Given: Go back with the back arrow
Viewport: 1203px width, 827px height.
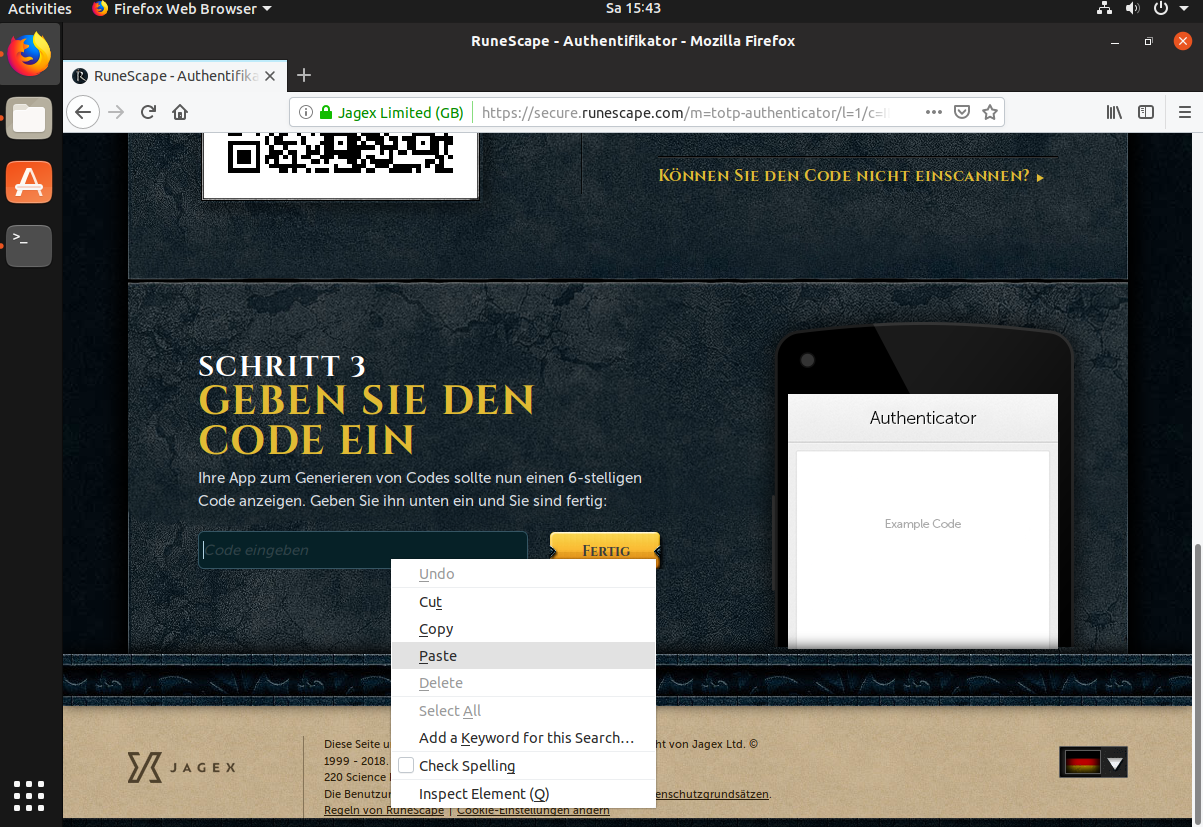Looking at the screenshot, I should [x=83, y=112].
